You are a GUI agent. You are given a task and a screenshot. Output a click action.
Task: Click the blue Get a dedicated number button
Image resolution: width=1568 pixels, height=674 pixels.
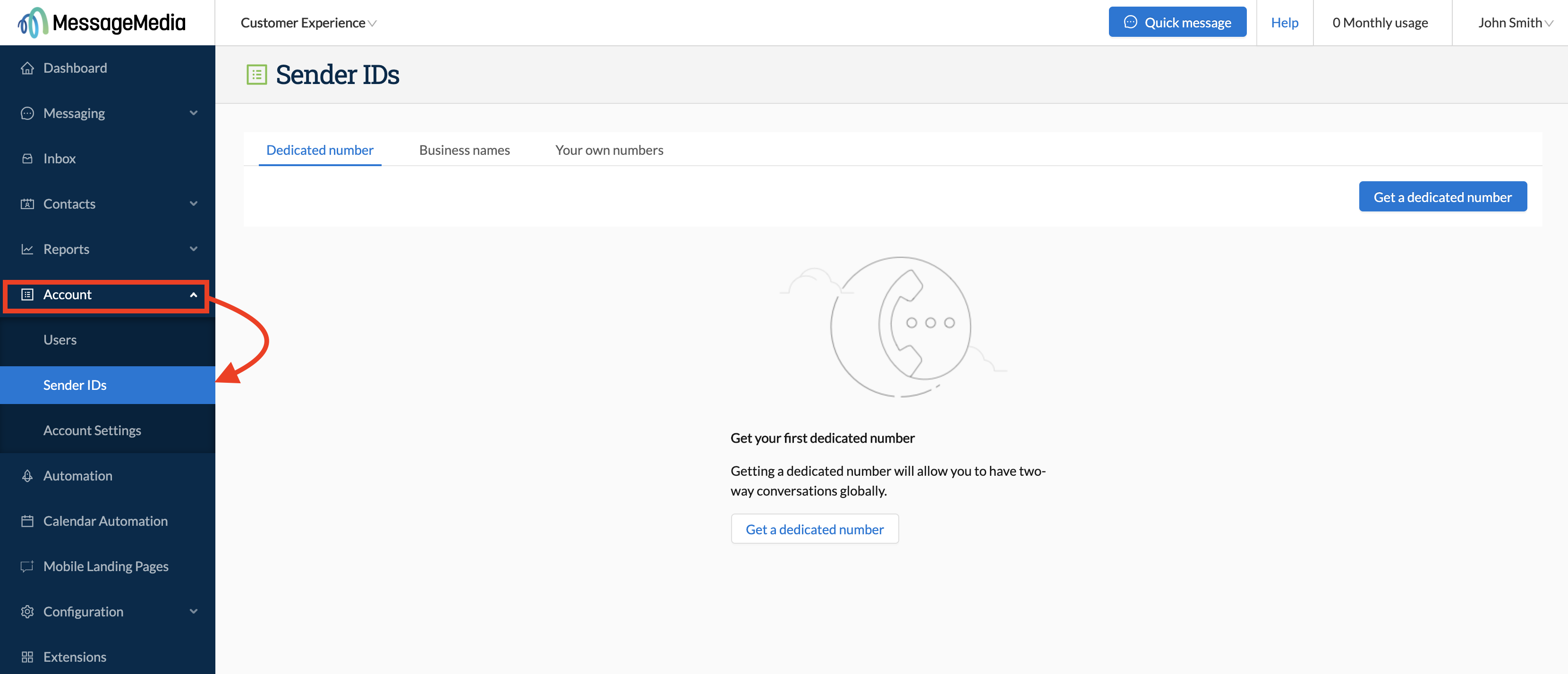click(x=1443, y=196)
